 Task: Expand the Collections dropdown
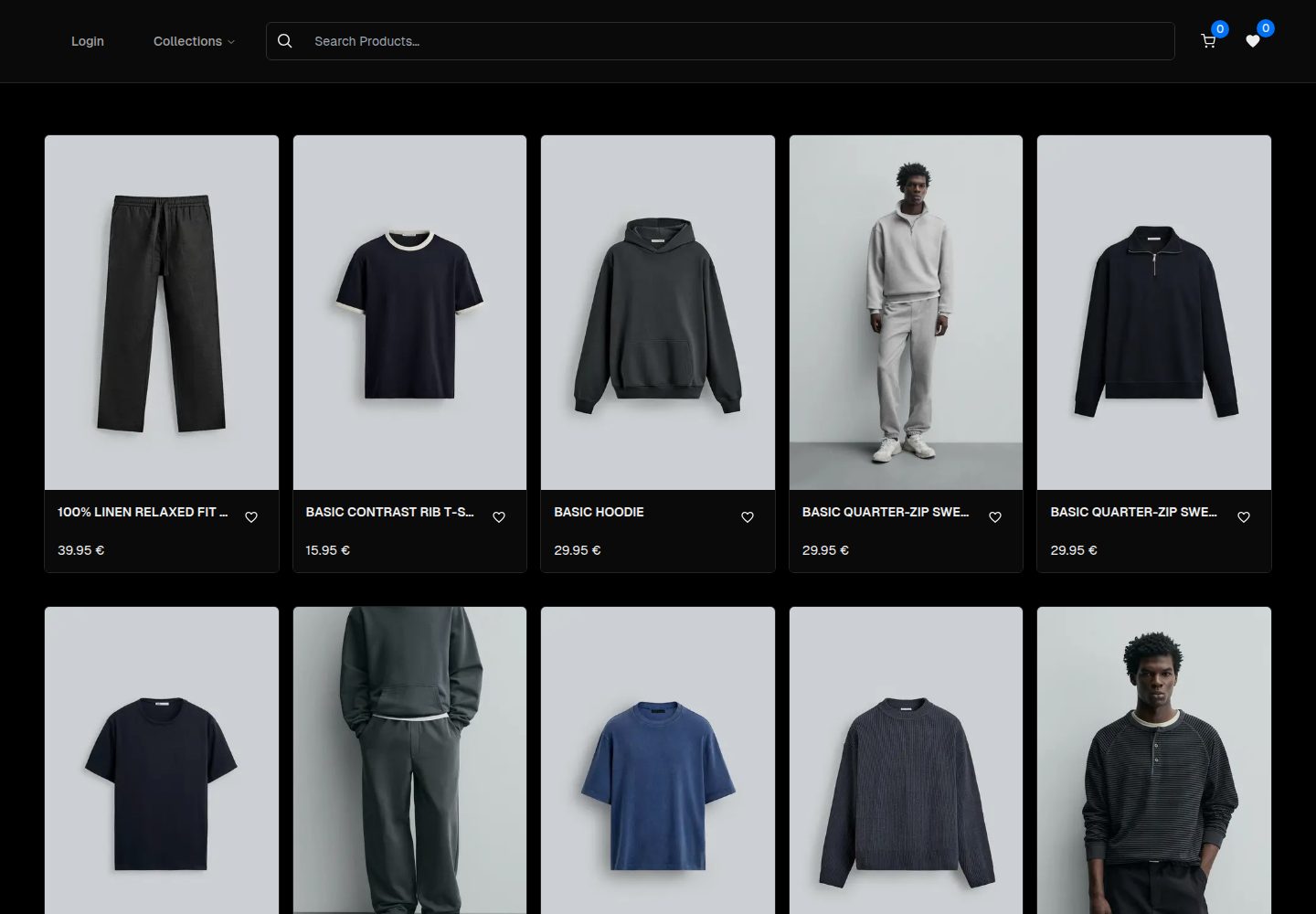[194, 41]
